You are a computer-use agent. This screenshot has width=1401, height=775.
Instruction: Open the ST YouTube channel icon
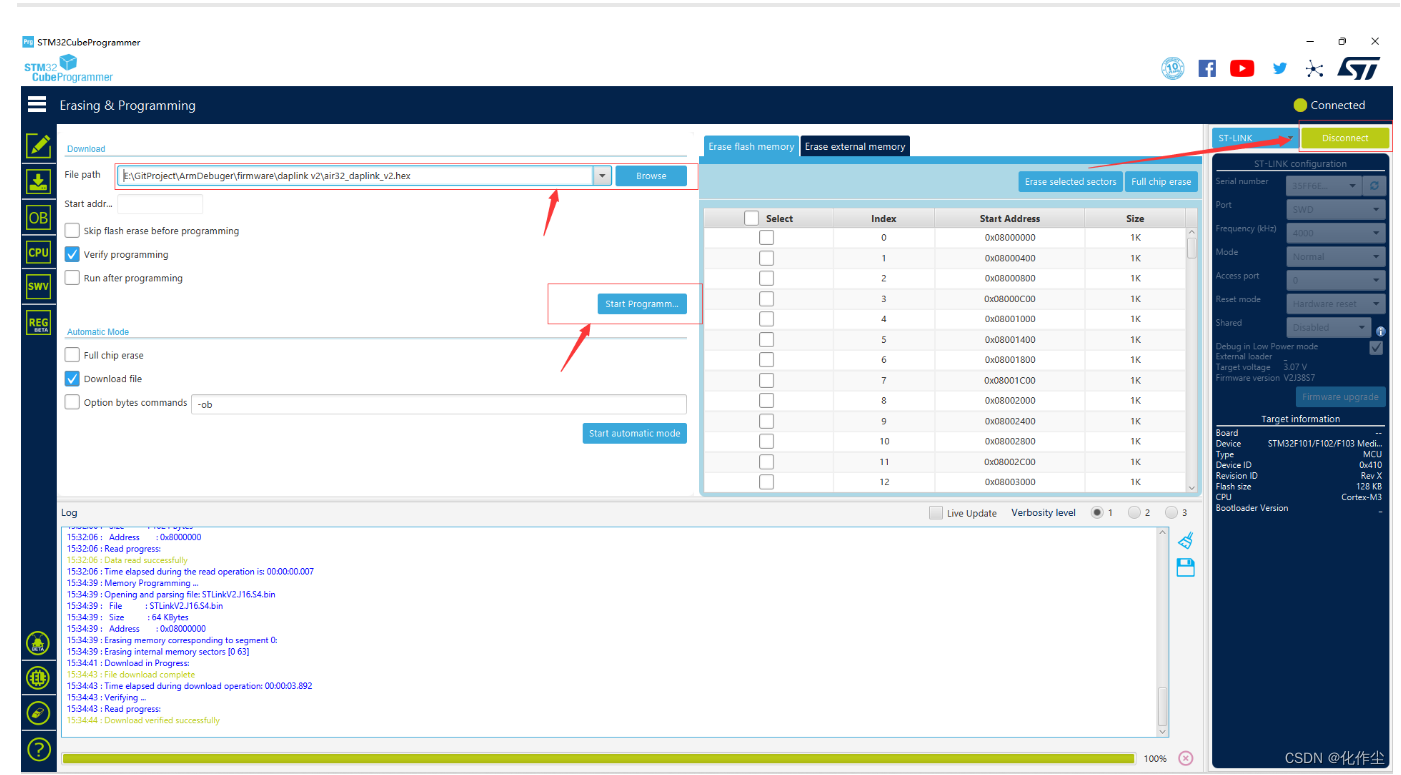(x=1242, y=68)
